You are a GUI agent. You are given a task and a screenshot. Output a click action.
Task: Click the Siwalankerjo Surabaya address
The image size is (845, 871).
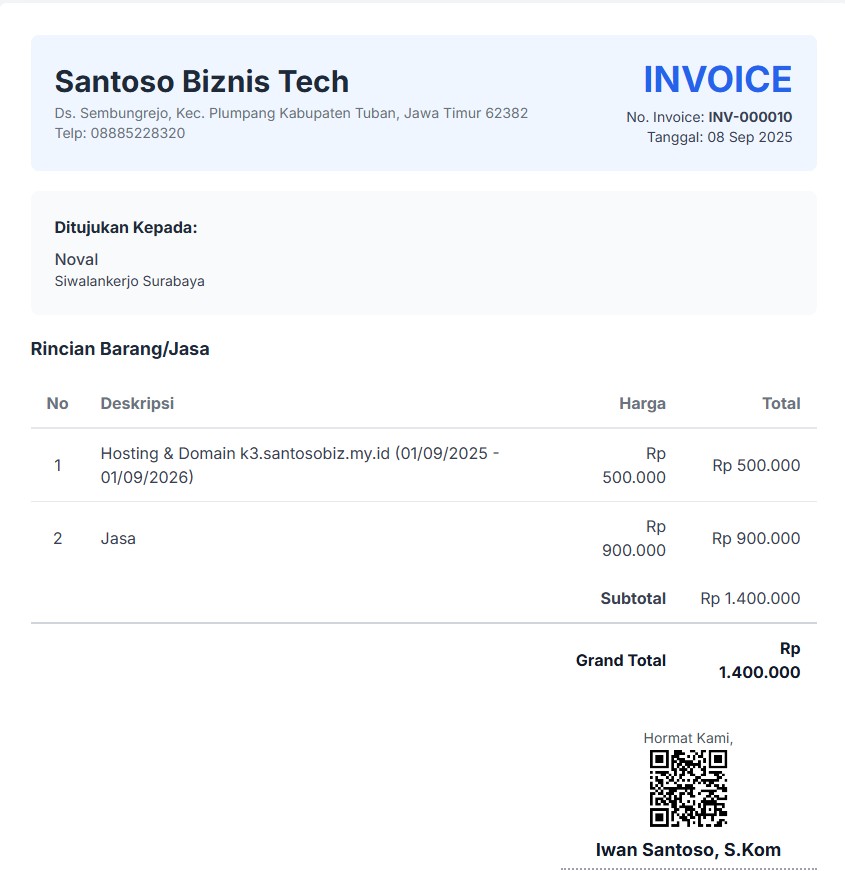click(130, 281)
